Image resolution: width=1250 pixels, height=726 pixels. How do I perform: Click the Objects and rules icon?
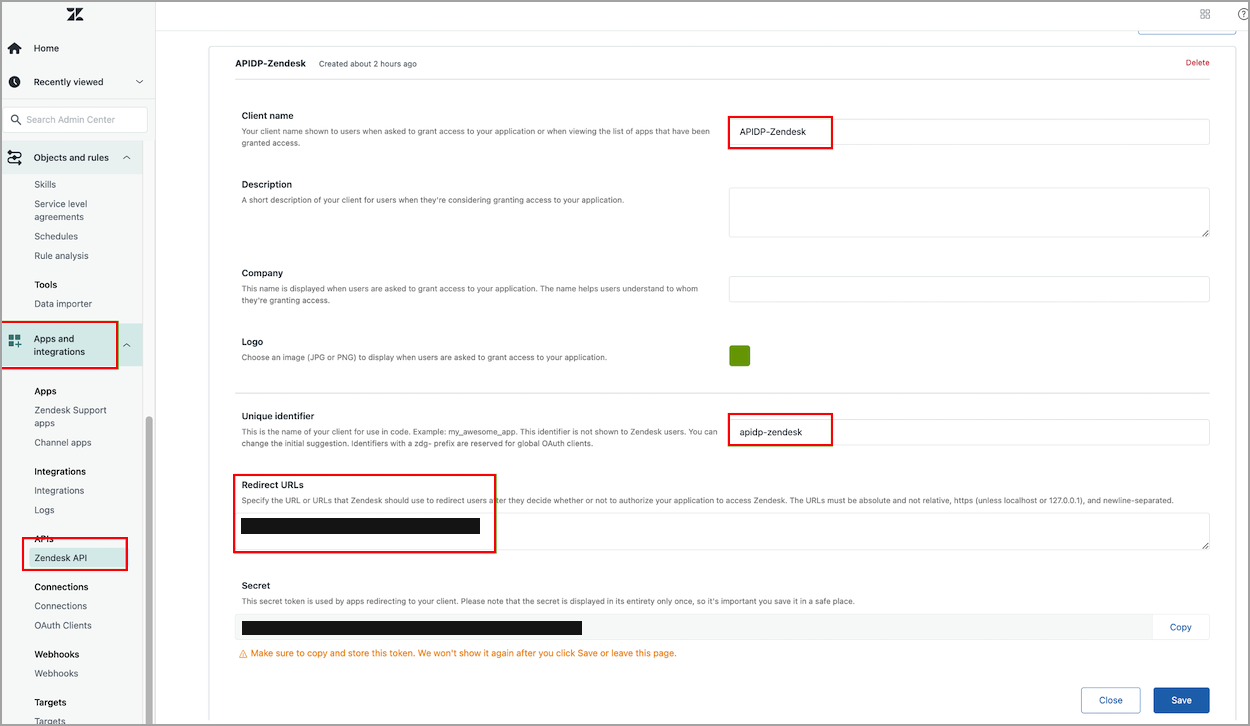pos(15,157)
